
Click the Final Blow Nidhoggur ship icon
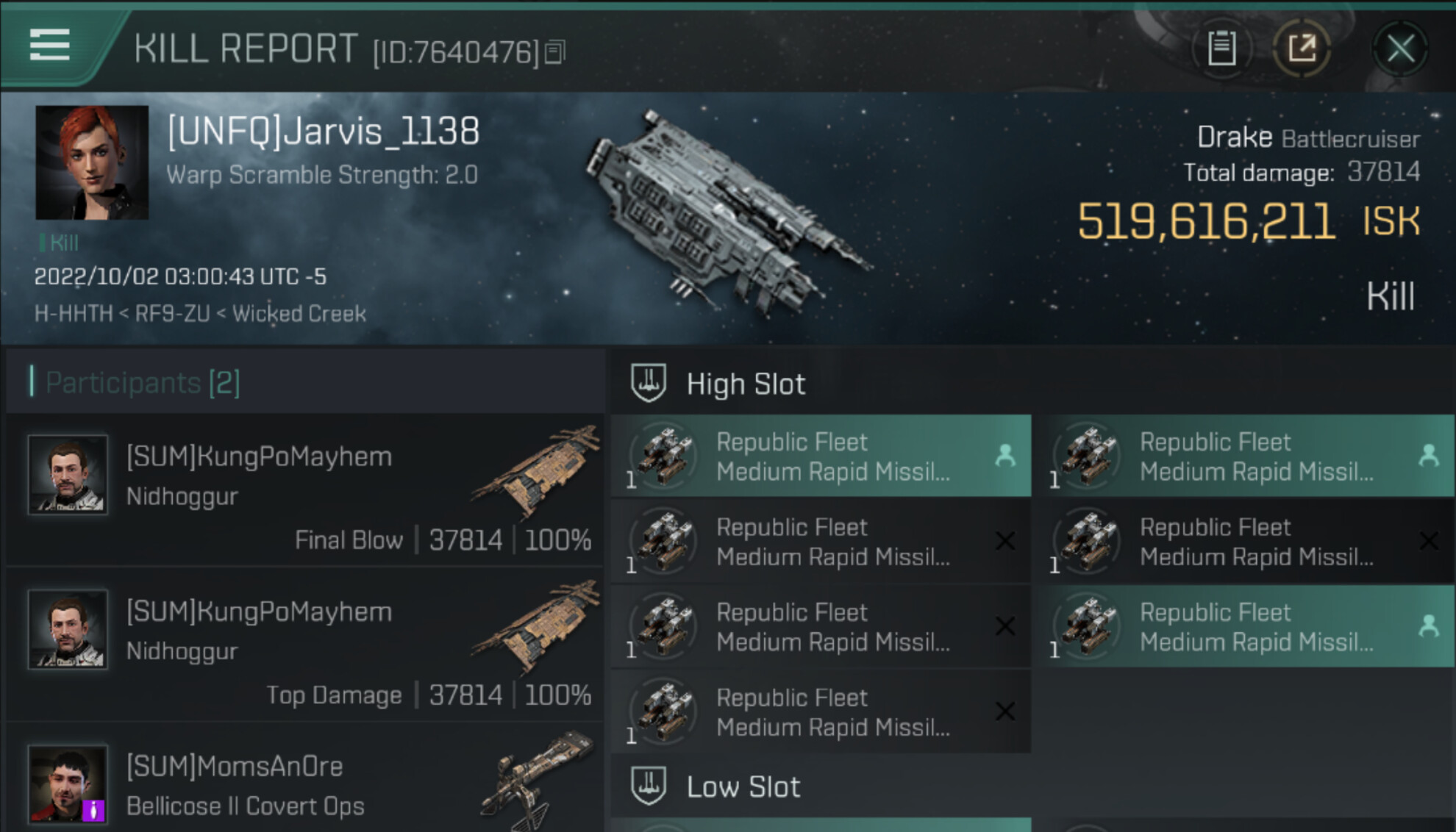[x=538, y=470]
